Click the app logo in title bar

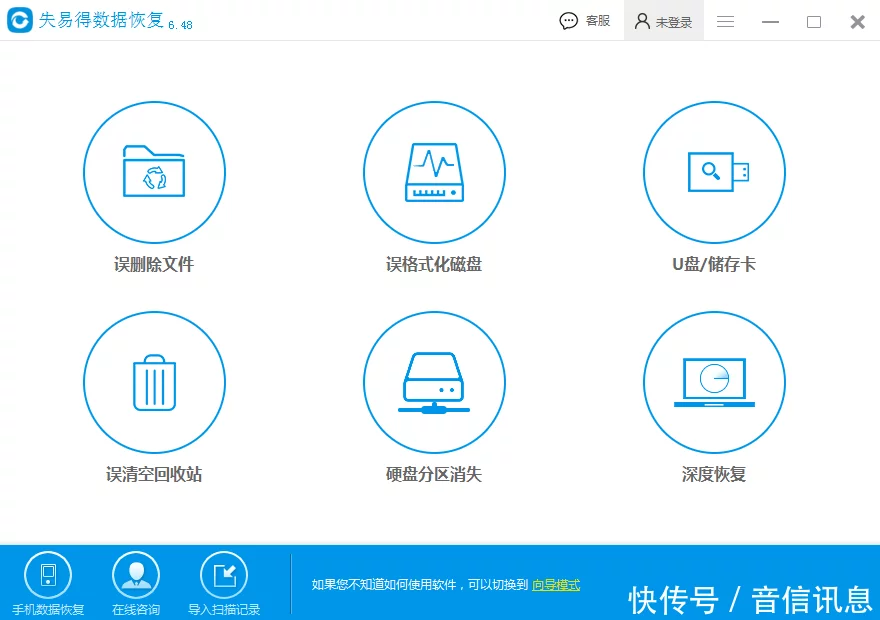tap(20, 20)
